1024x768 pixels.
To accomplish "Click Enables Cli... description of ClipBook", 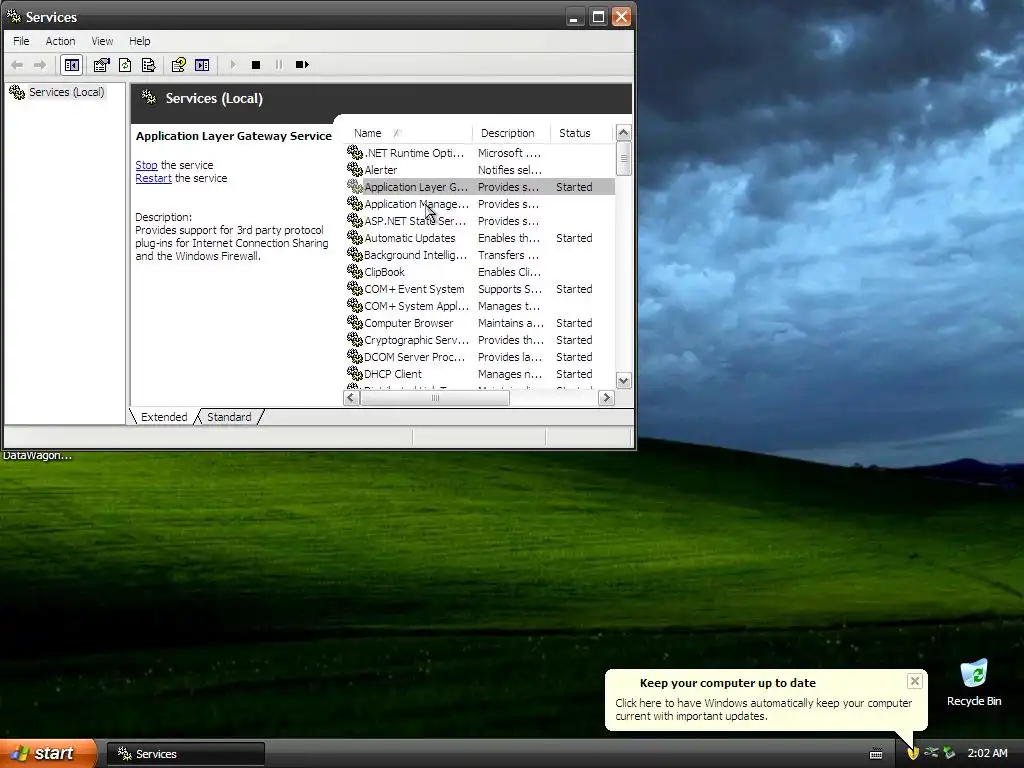I will 509,272.
